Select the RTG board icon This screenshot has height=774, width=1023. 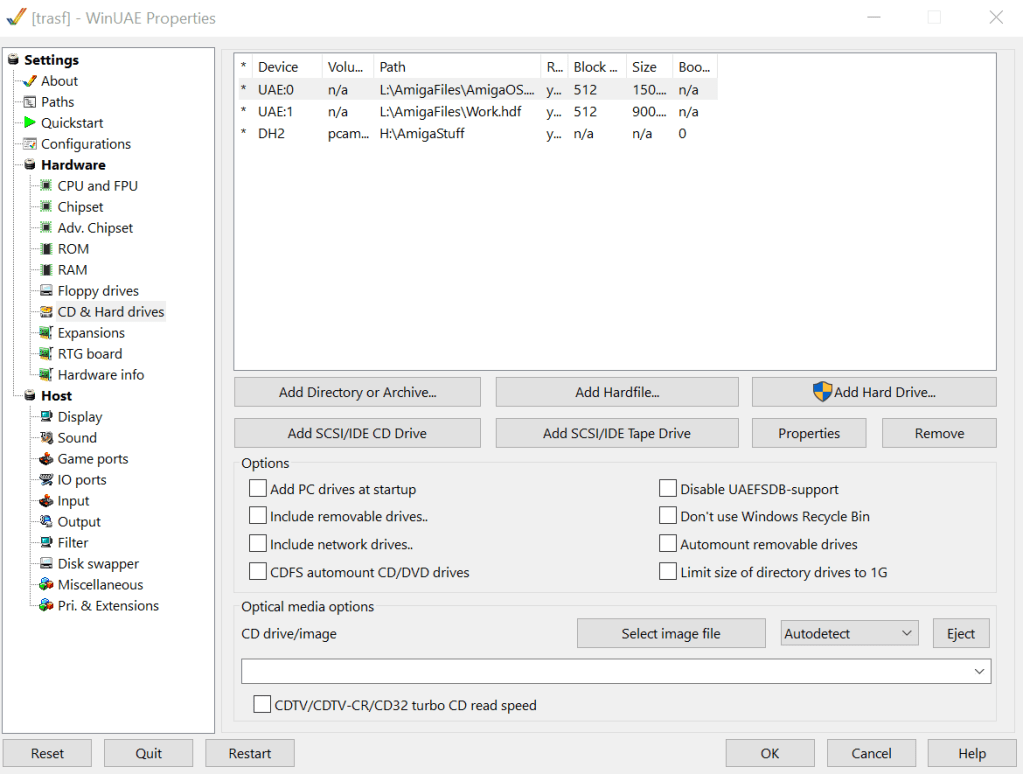click(x=46, y=354)
